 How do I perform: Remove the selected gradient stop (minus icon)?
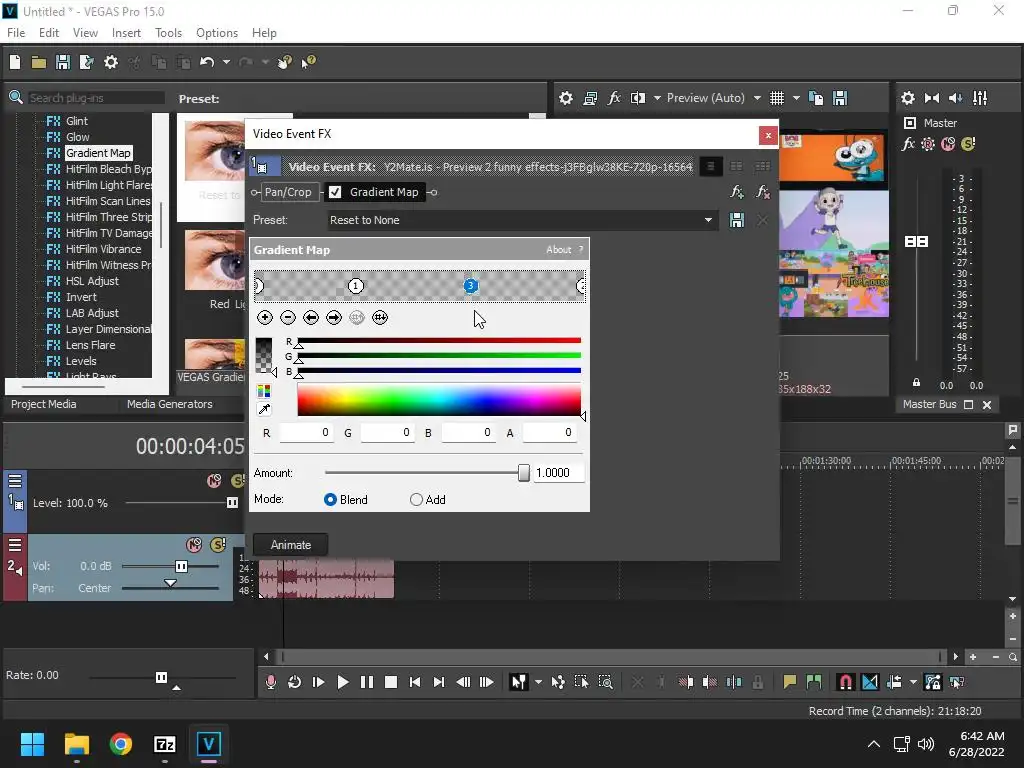click(x=288, y=317)
